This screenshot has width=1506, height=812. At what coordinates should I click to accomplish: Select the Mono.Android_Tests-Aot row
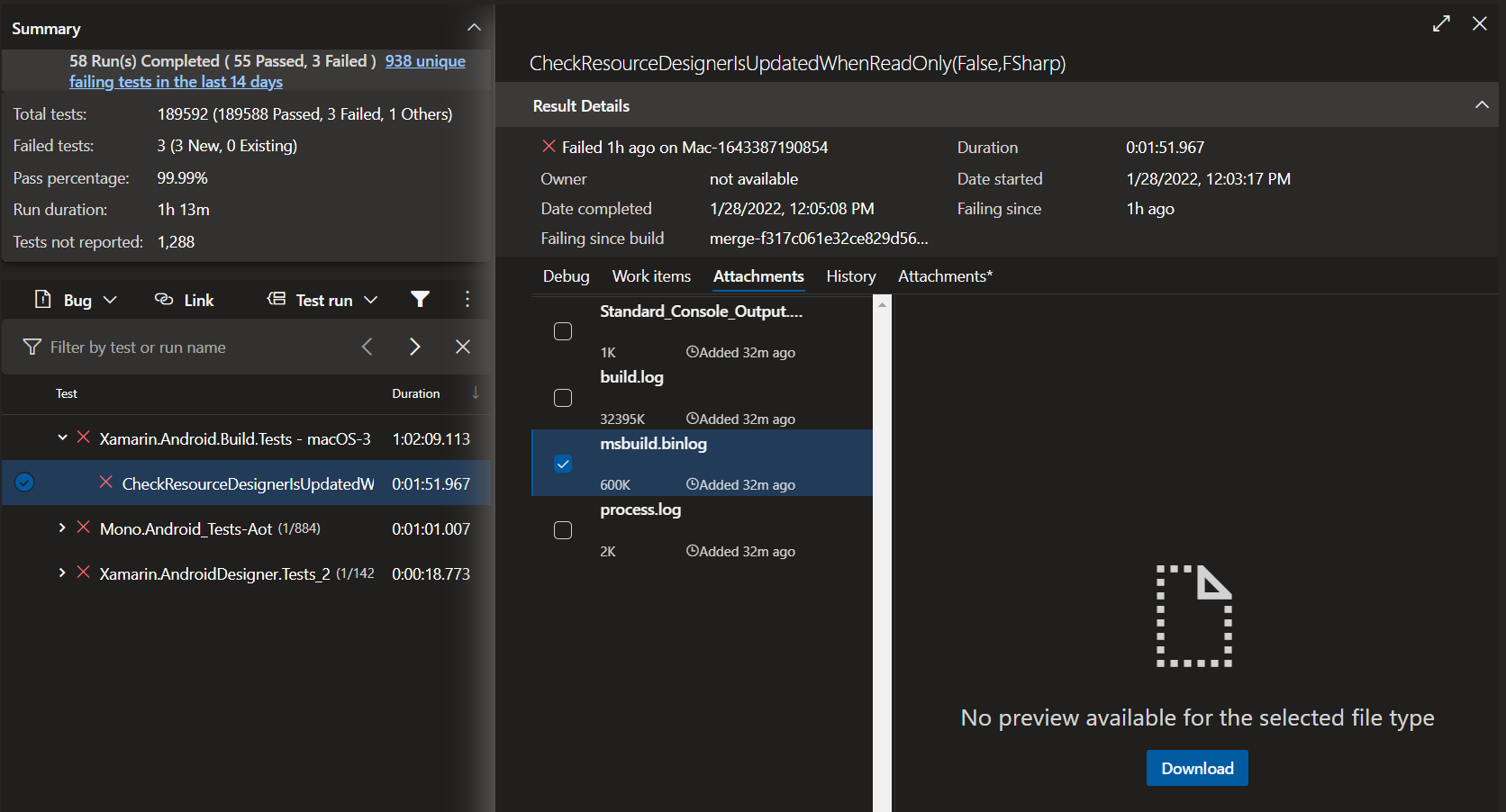247,528
